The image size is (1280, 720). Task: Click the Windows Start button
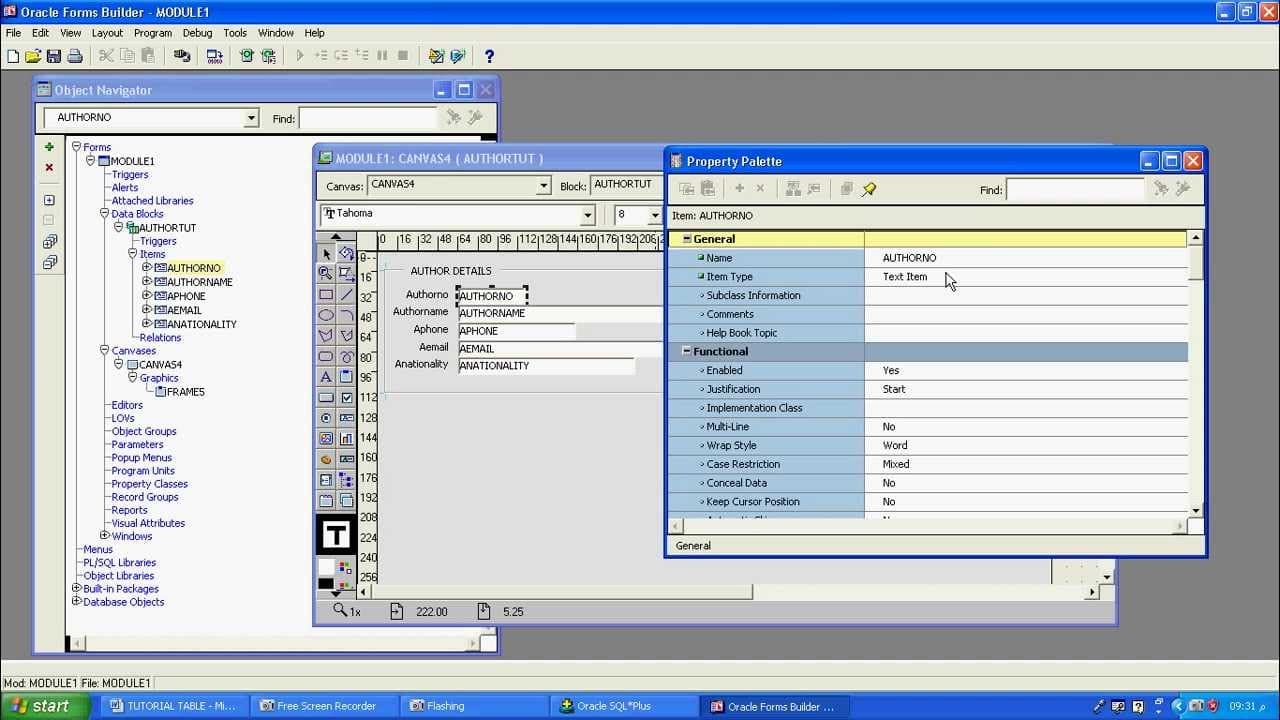(40, 706)
